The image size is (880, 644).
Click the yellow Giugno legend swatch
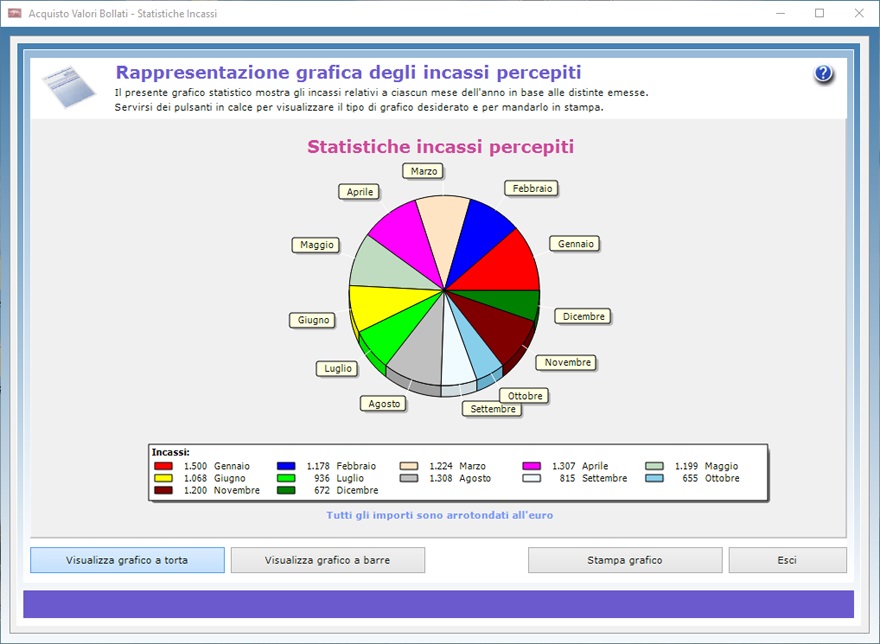pos(163,478)
